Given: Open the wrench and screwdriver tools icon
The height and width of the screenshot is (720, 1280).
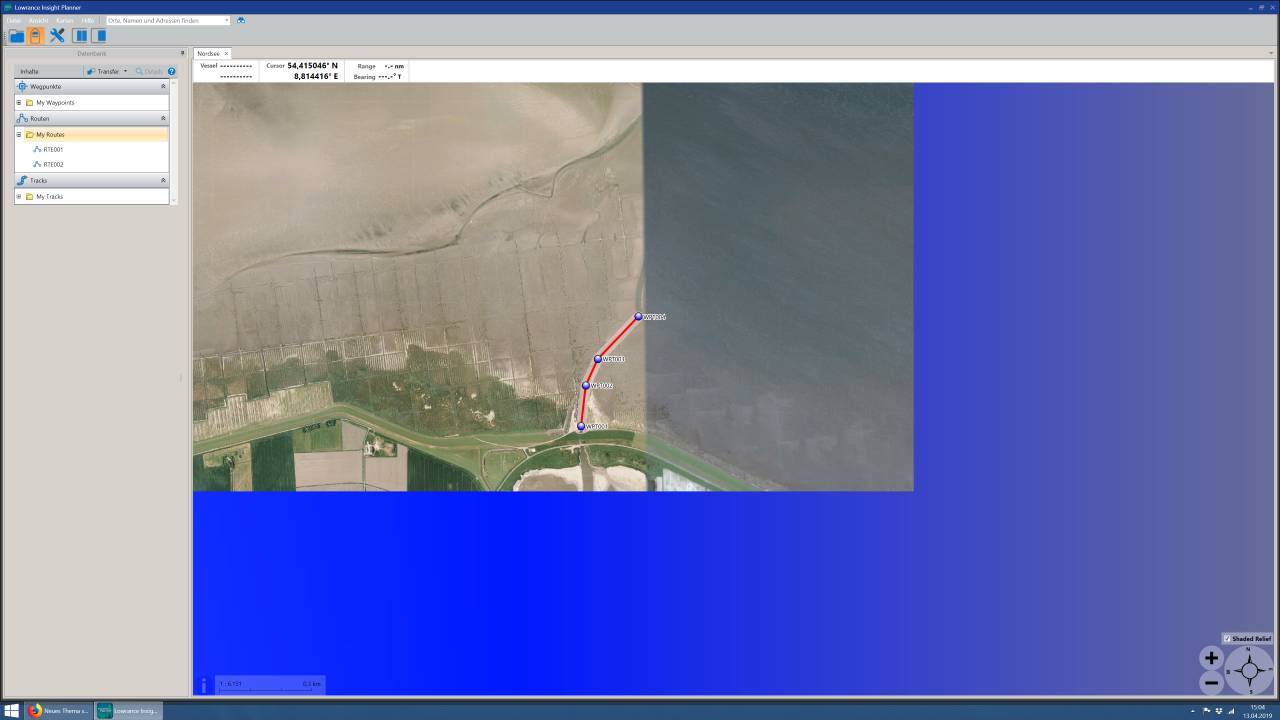Looking at the screenshot, I should click(x=57, y=36).
